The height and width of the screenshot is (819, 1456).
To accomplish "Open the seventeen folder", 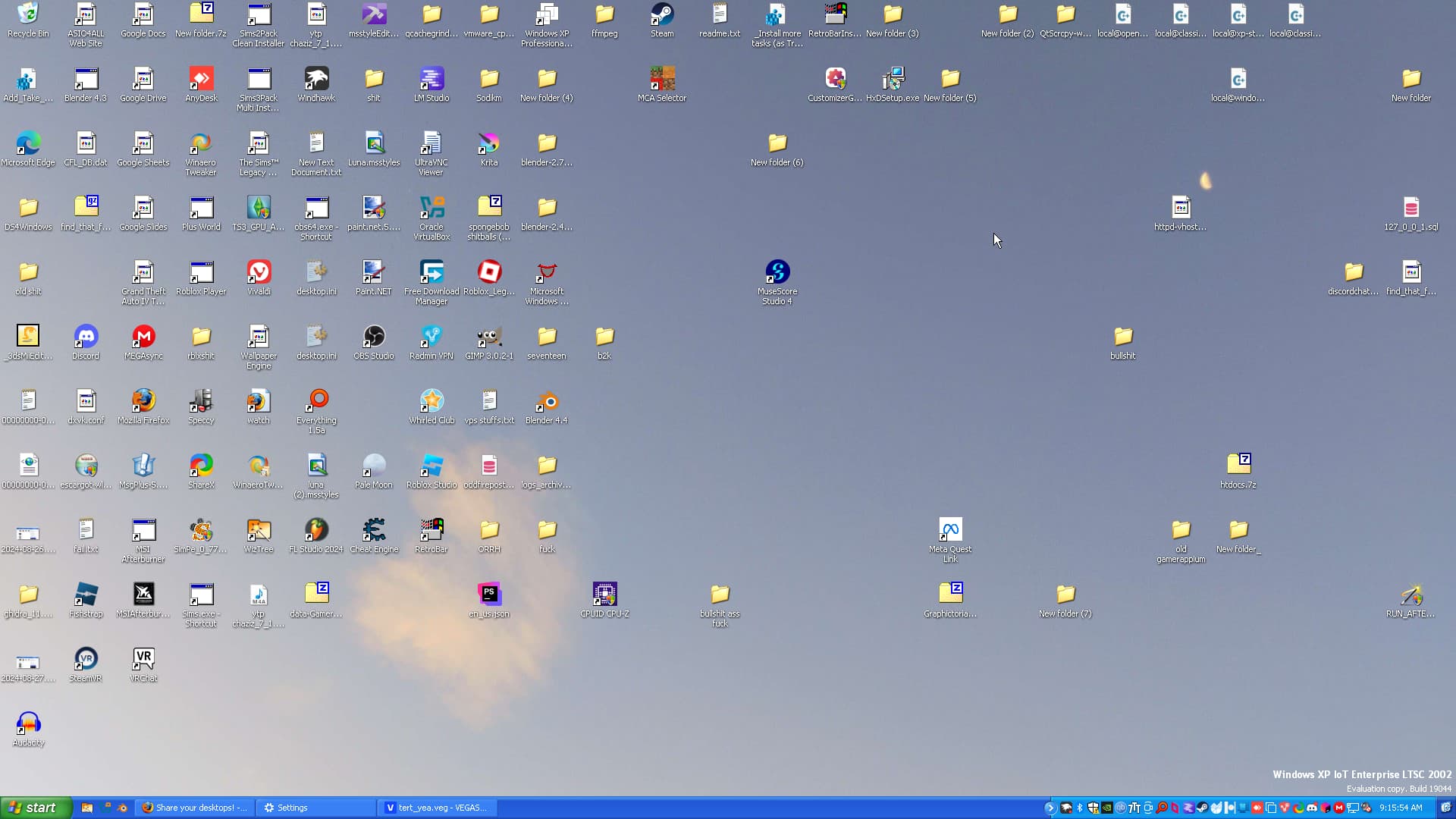I will click(547, 343).
